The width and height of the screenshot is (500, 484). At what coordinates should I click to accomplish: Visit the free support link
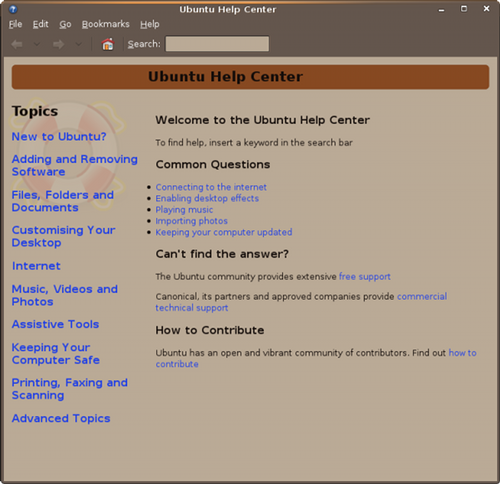[365, 277]
